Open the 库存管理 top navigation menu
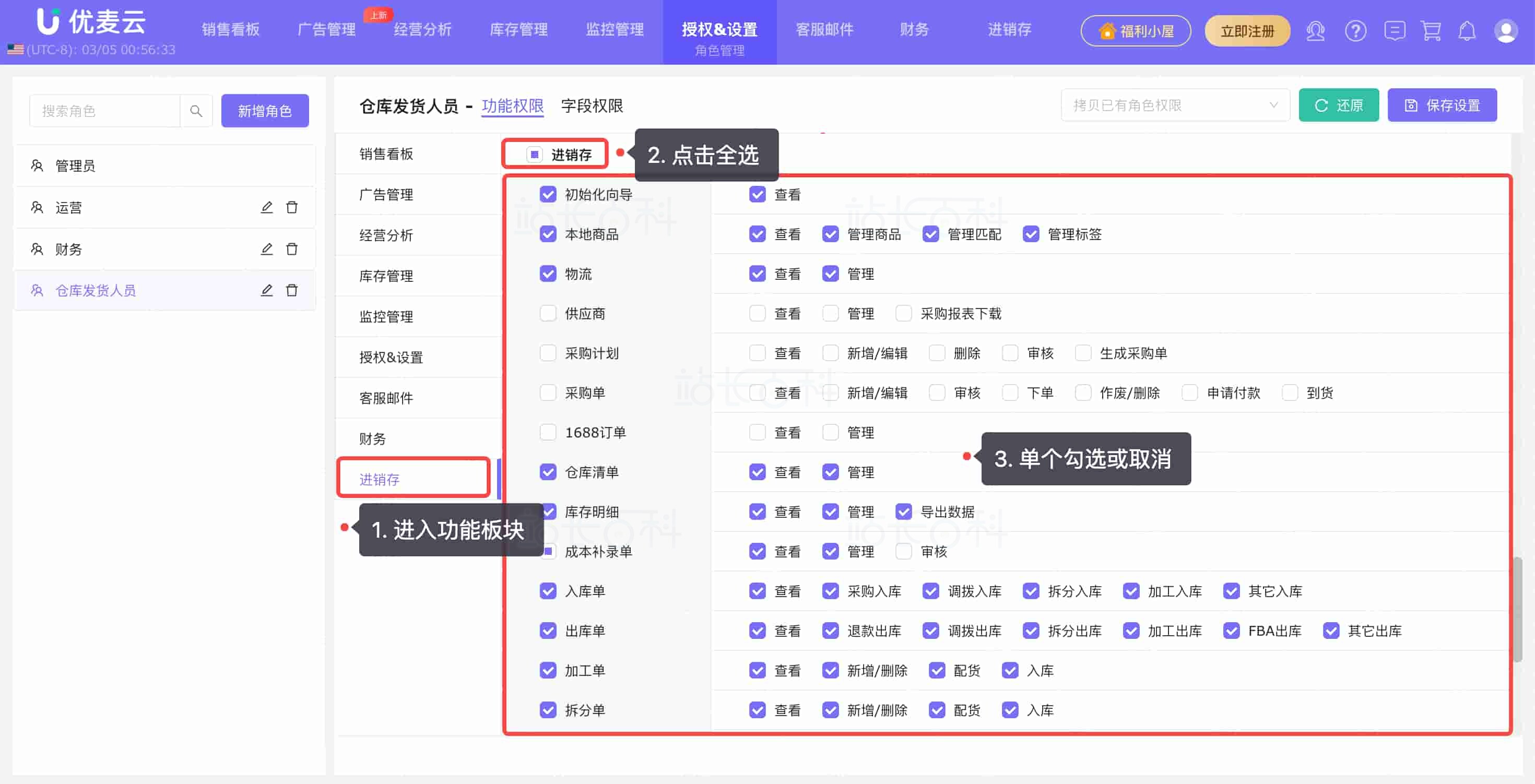The width and height of the screenshot is (1535, 784). point(518,29)
